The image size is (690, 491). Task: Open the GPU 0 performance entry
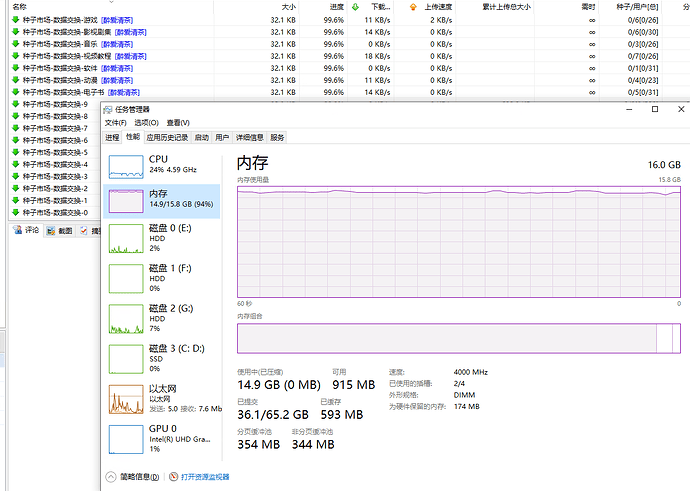pos(161,439)
